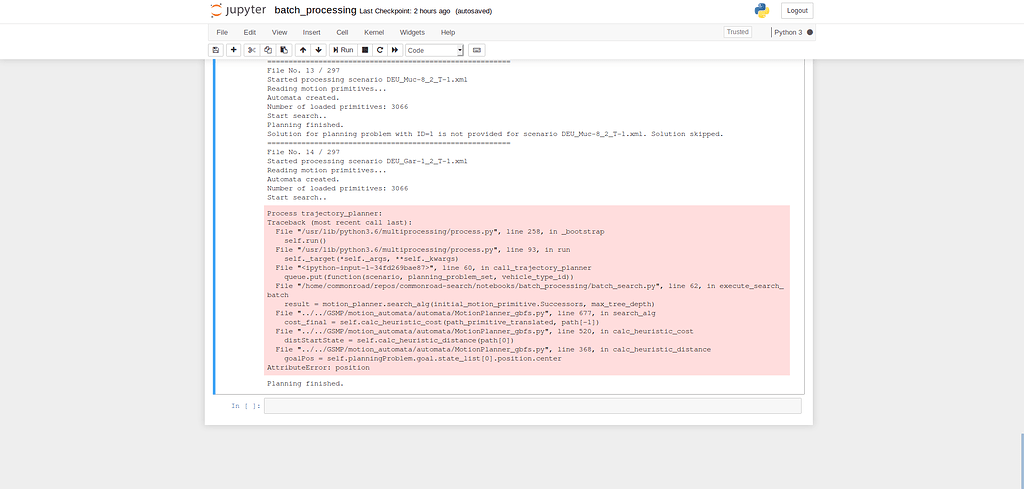Viewport: 1024px width, 489px height.
Task: Open the Widgets menu
Action: [412, 32]
